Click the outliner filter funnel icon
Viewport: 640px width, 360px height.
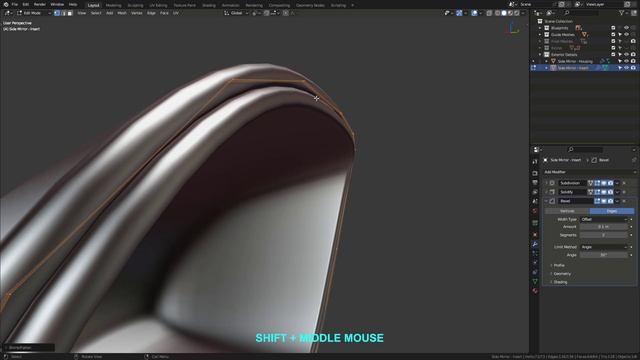(621, 13)
